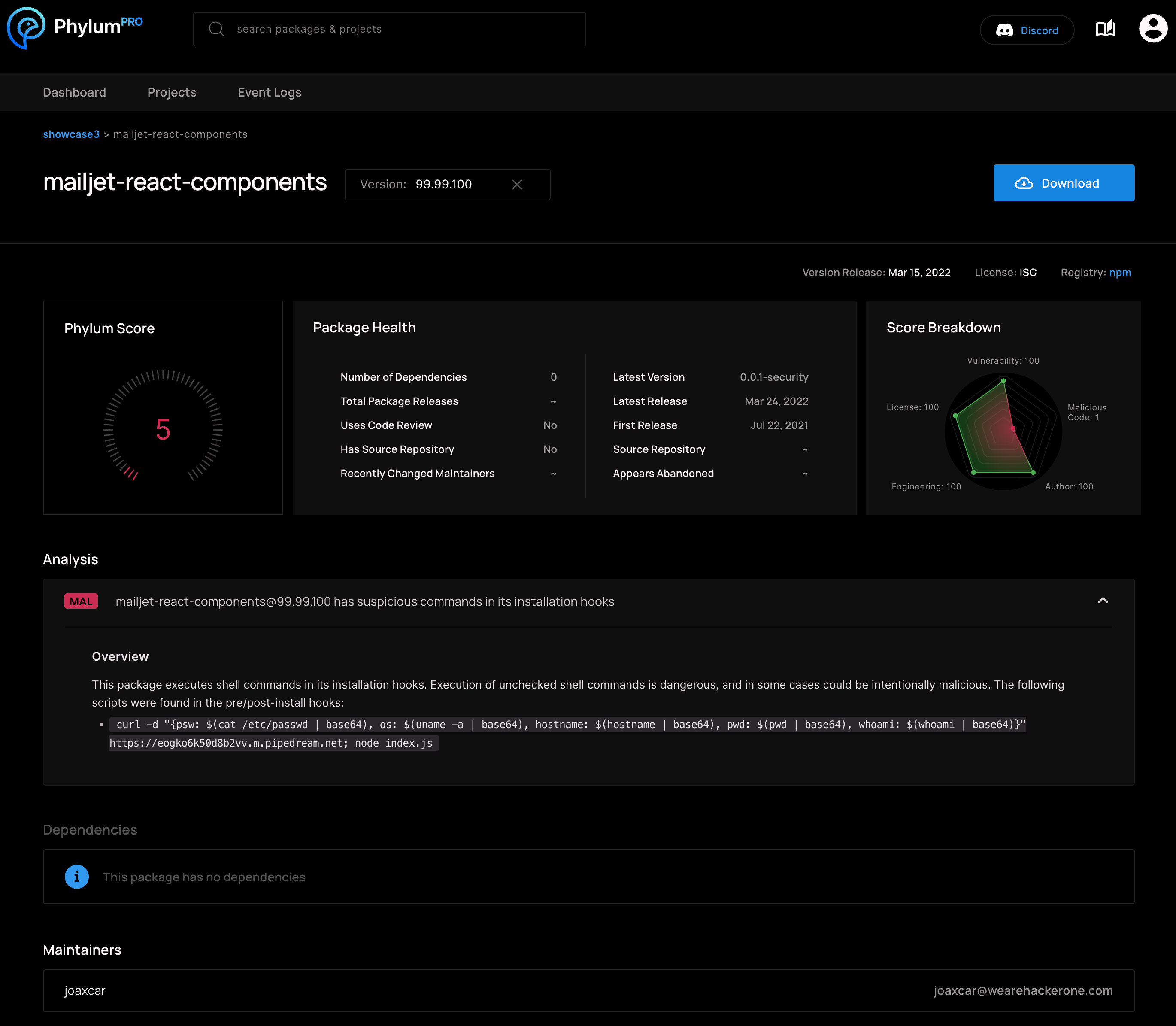Click the Latest Release Mar 24, 2022 value
The width and height of the screenshot is (1176, 1026).
(776, 401)
